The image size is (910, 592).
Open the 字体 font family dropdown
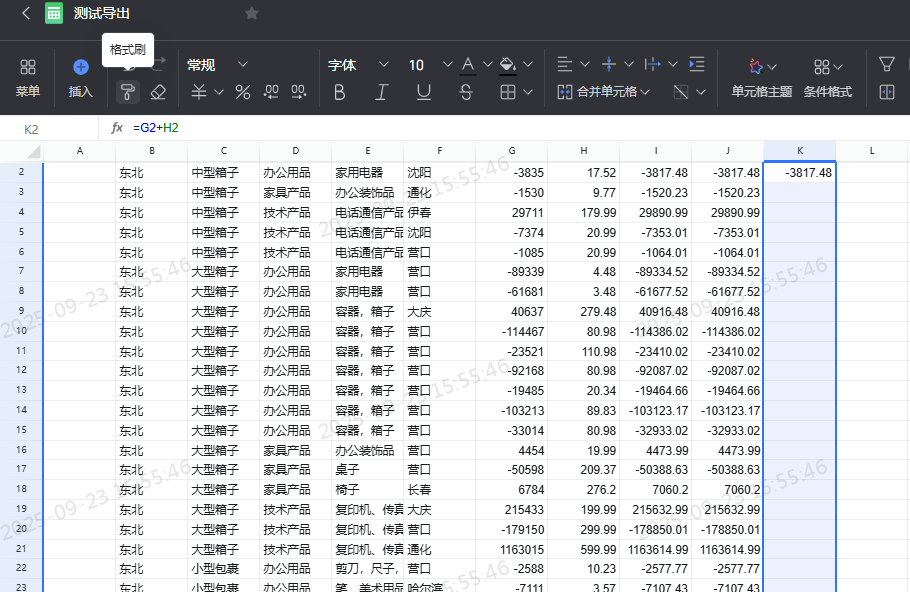tap(358, 64)
